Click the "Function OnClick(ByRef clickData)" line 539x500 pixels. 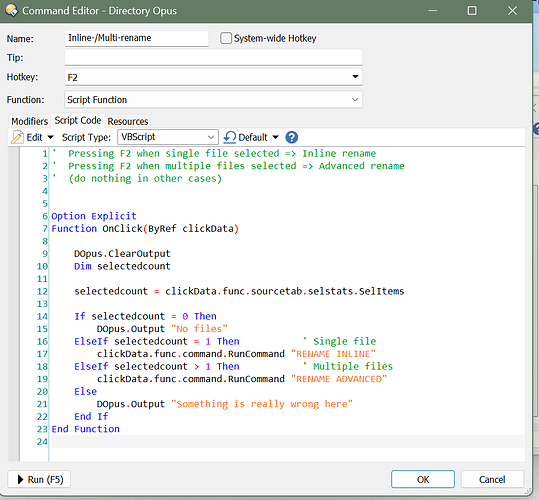point(145,229)
